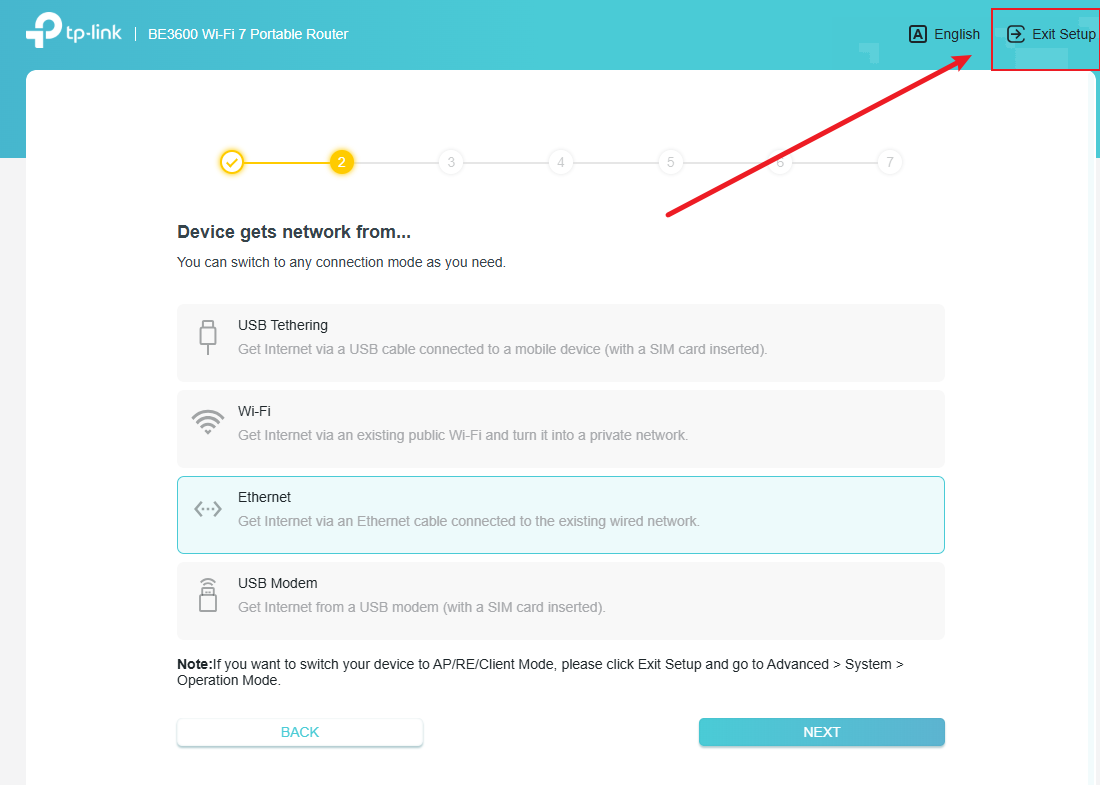The height and width of the screenshot is (785, 1100).
Task: Go back with the BACK button
Action: [299, 732]
